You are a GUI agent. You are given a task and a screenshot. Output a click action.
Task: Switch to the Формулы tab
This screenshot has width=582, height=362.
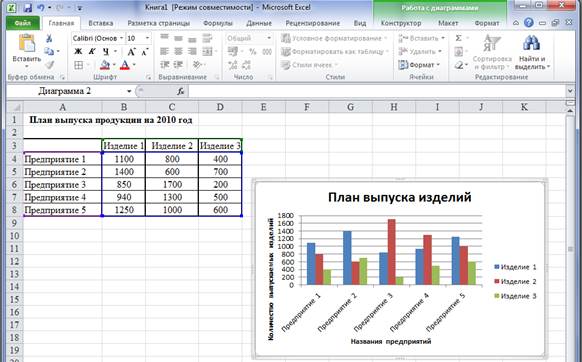[x=218, y=23]
